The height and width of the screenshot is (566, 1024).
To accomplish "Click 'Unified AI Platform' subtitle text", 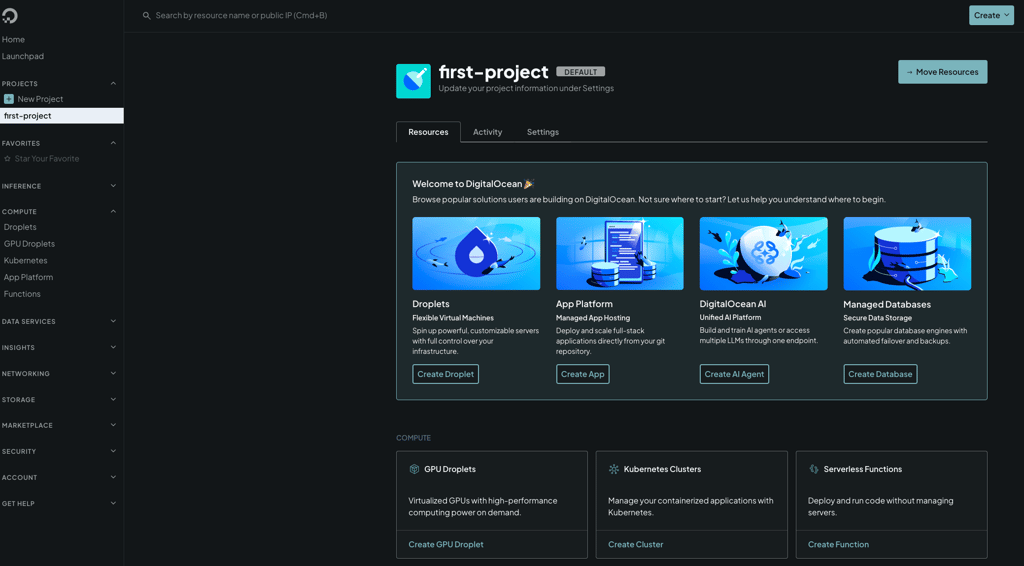I will point(730,317).
